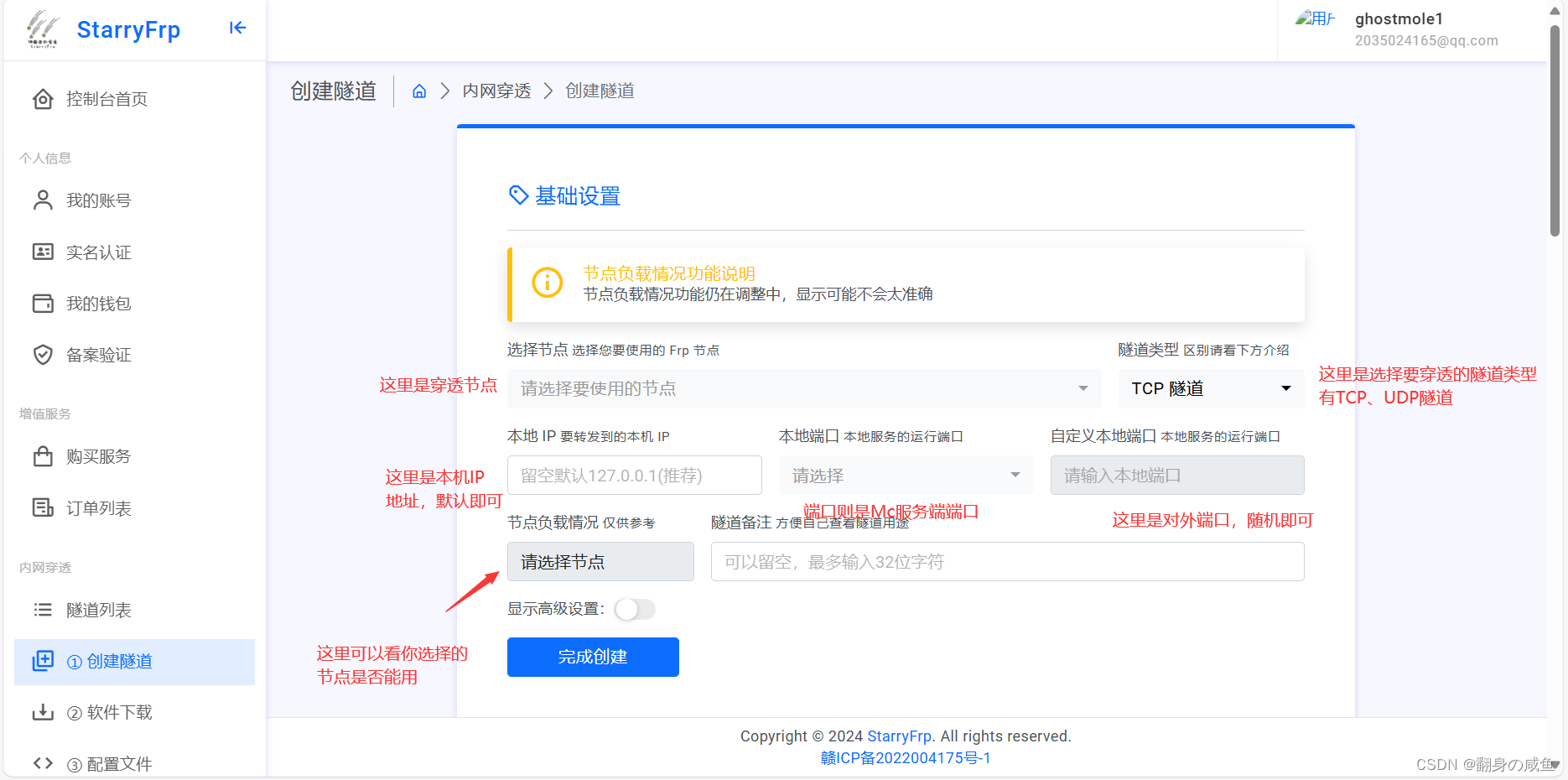
Task: Click the 隧道备注 input field
Action: [1007, 562]
